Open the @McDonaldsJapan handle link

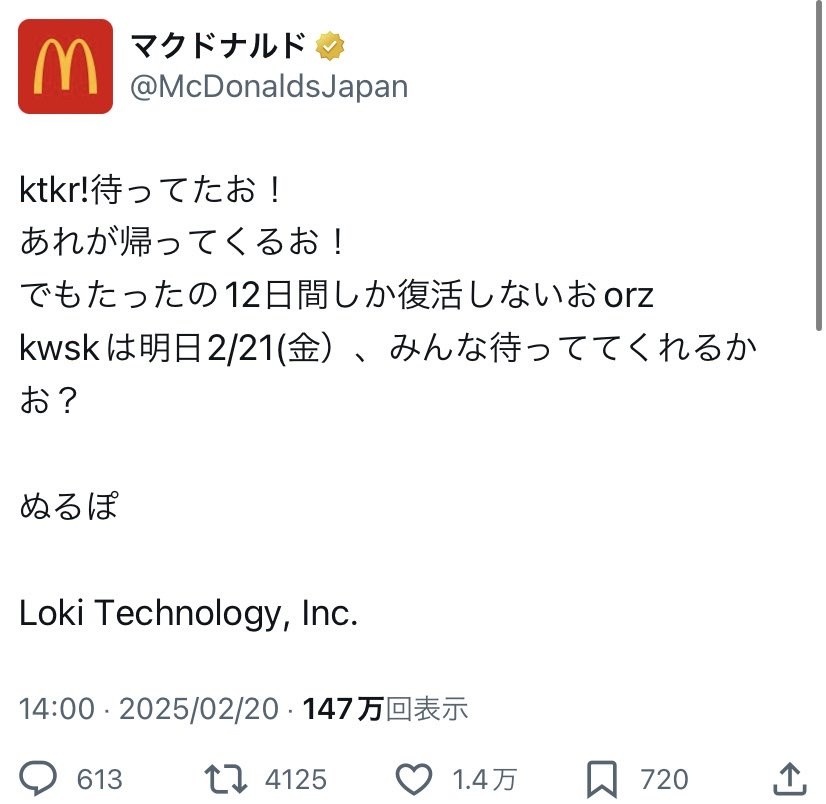tap(269, 86)
